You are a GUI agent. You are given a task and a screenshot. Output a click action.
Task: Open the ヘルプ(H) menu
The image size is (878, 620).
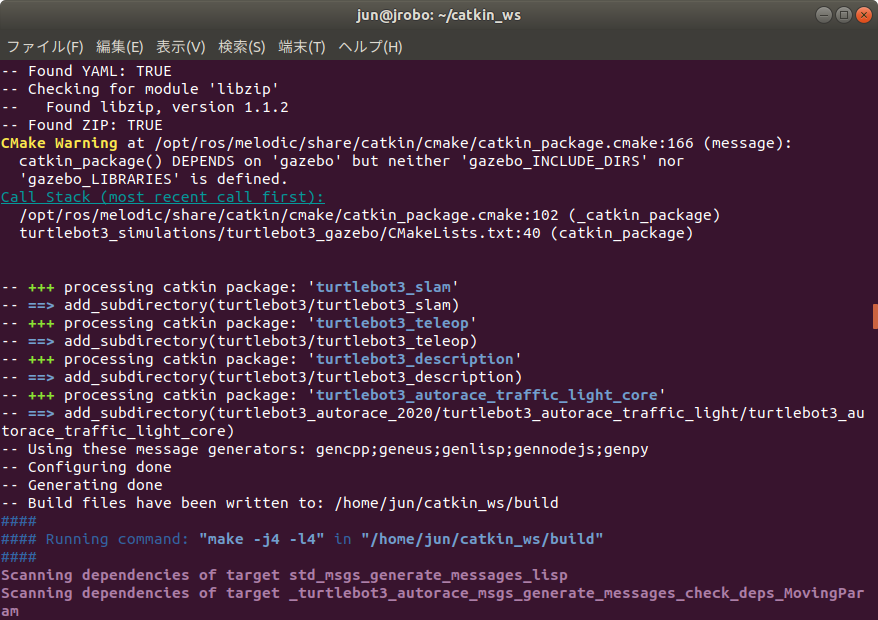click(370, 46)
